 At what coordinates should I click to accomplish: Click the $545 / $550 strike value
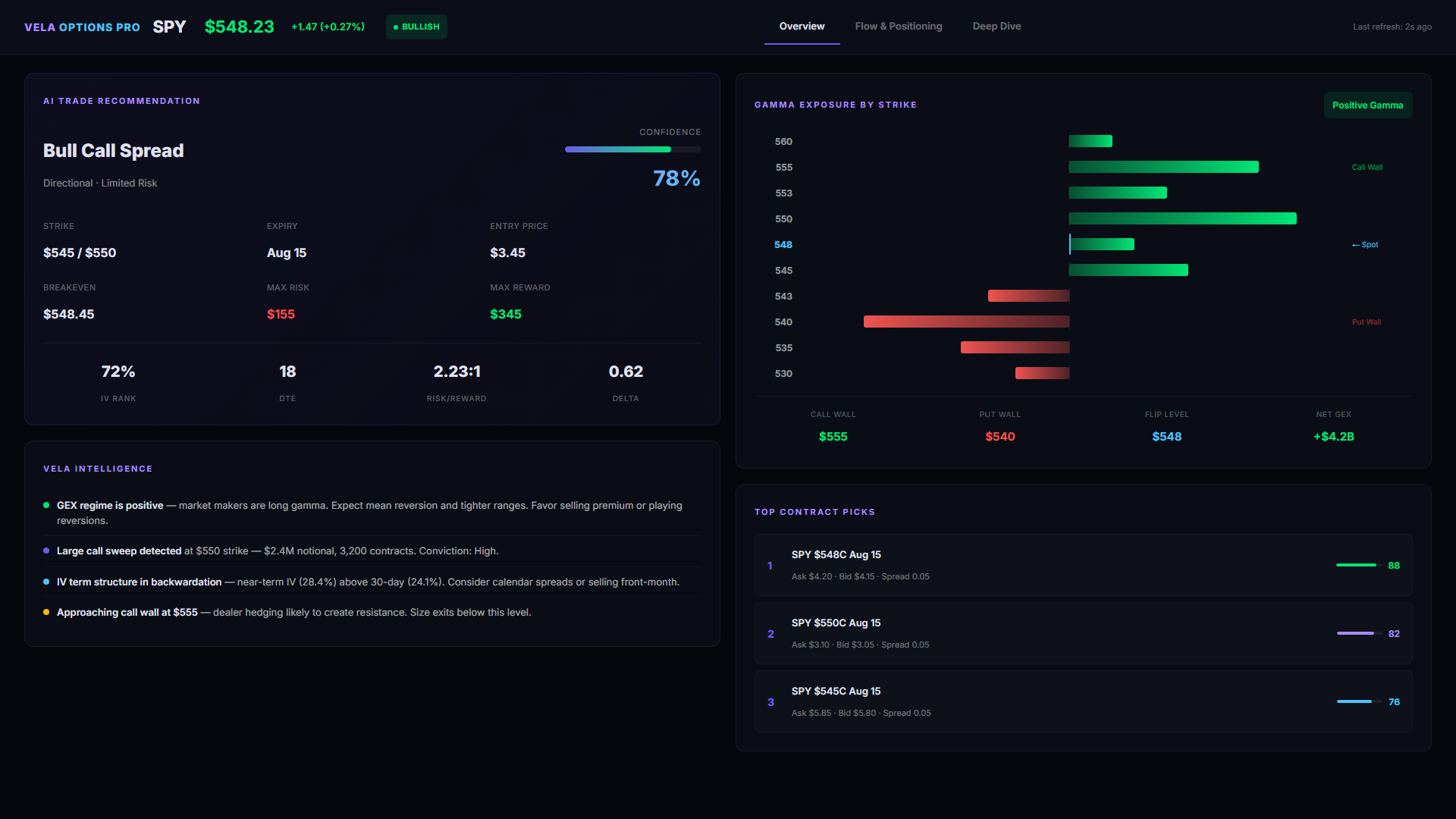tap(80, 253)
